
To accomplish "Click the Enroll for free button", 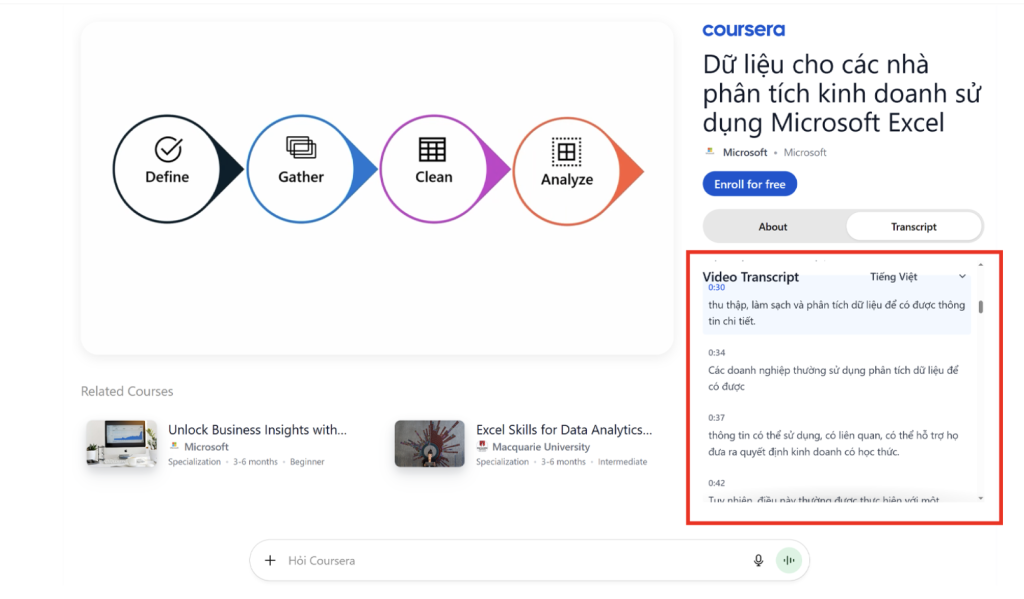I will (749, 185).
